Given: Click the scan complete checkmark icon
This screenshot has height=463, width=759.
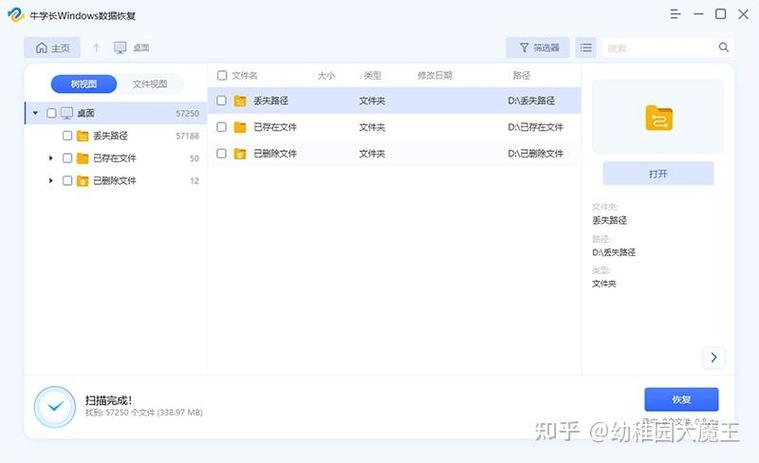Looking at the screenshot, I should tap(55, 407).
